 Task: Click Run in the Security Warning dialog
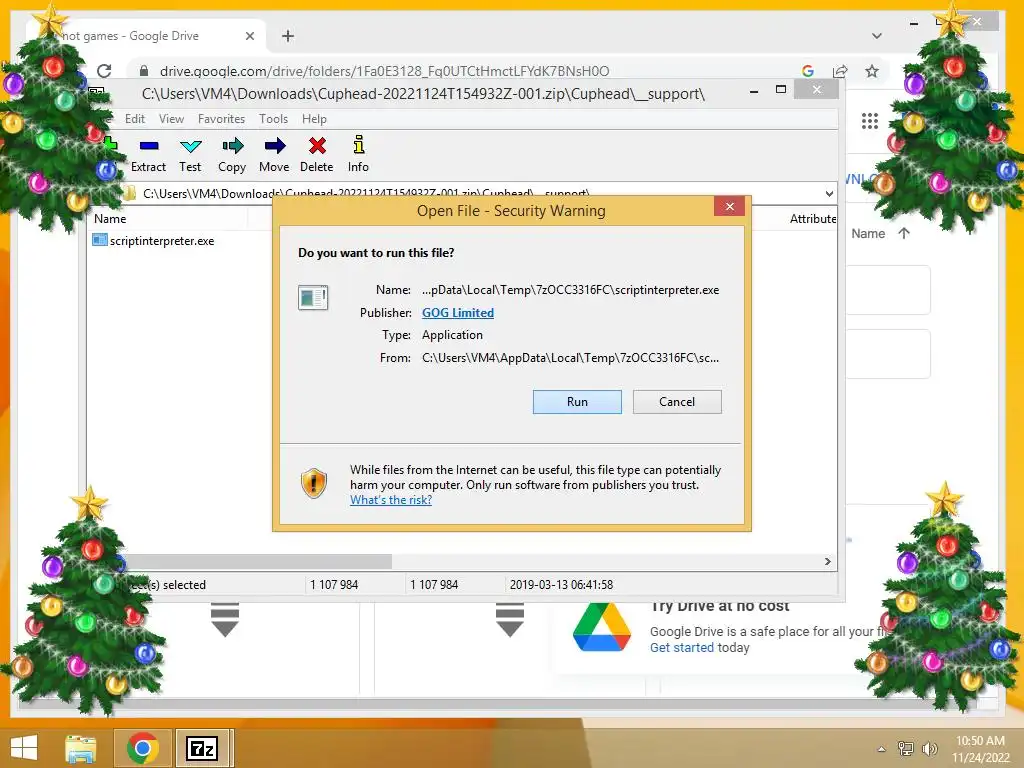577,402
